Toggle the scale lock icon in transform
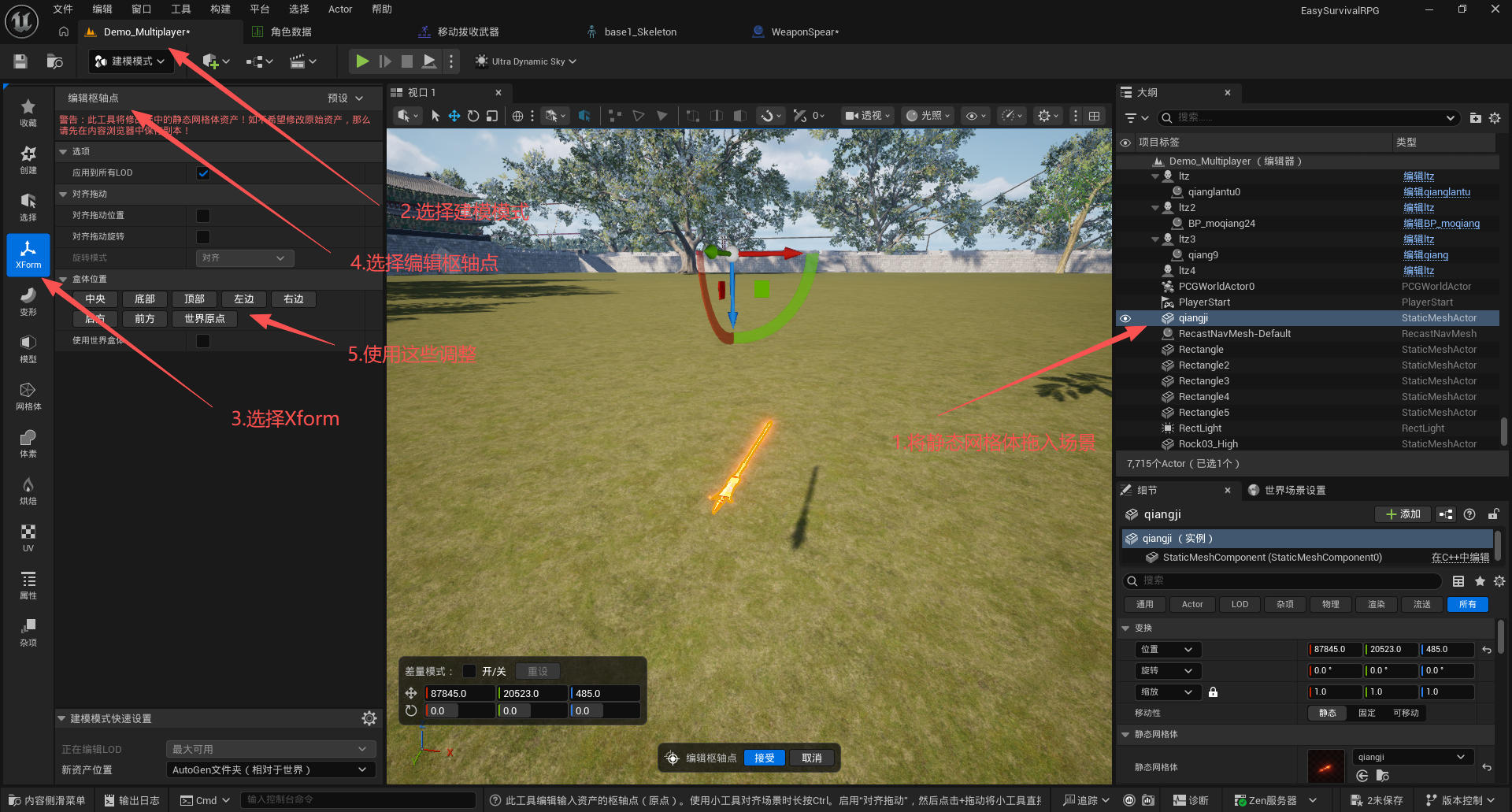This screenshot has height=812, width=1512. point(1214,692)
